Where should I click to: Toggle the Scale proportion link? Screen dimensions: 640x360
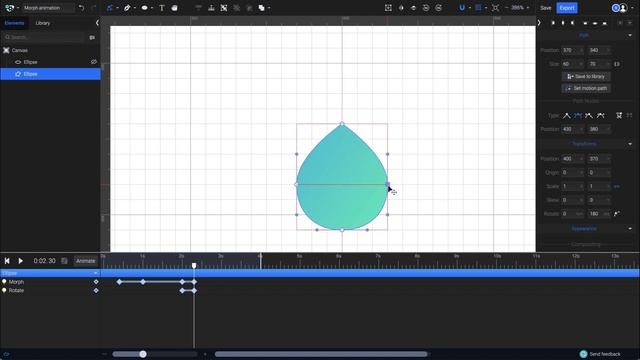[x=617, y=186]
